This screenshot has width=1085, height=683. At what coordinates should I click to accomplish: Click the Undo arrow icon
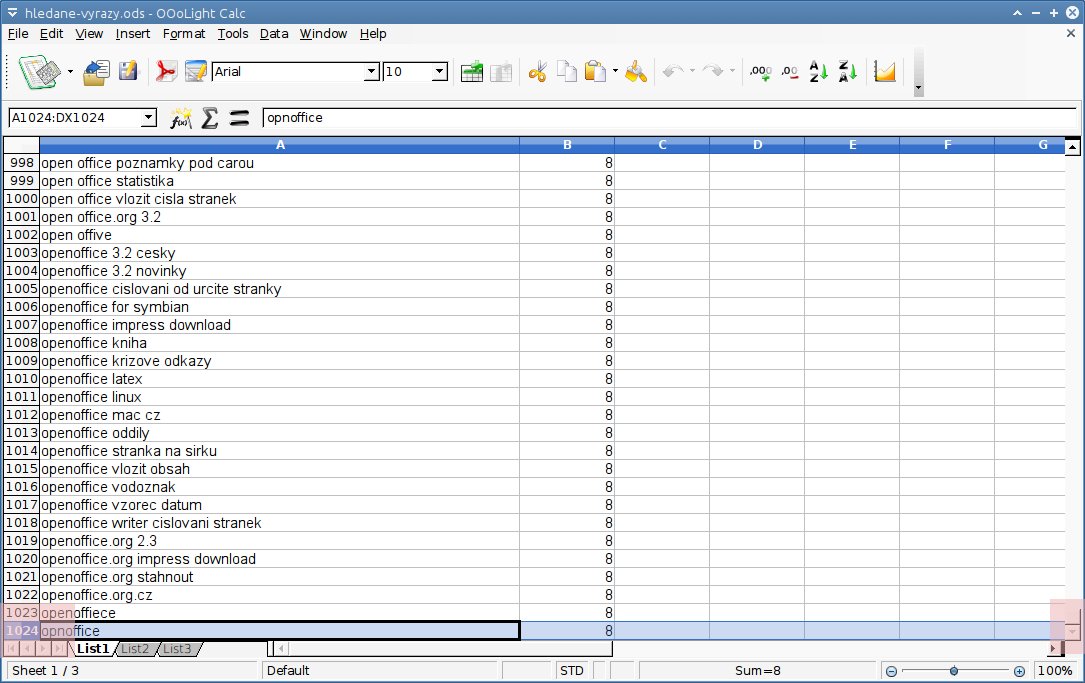coord(673,71)
